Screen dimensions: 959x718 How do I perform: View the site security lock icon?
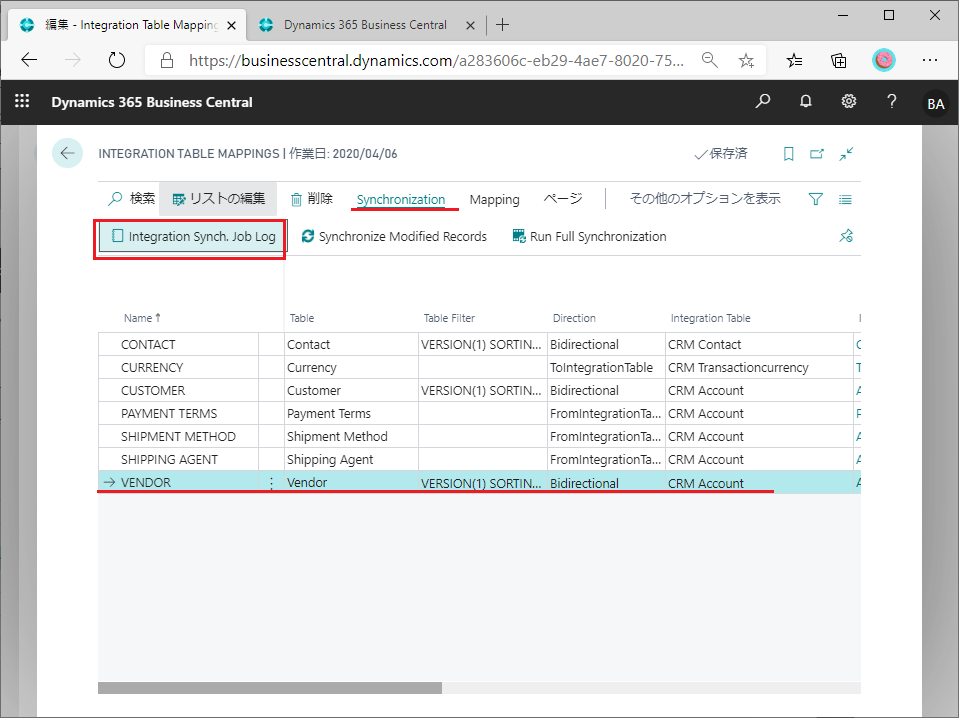click(x=166, y=60)
